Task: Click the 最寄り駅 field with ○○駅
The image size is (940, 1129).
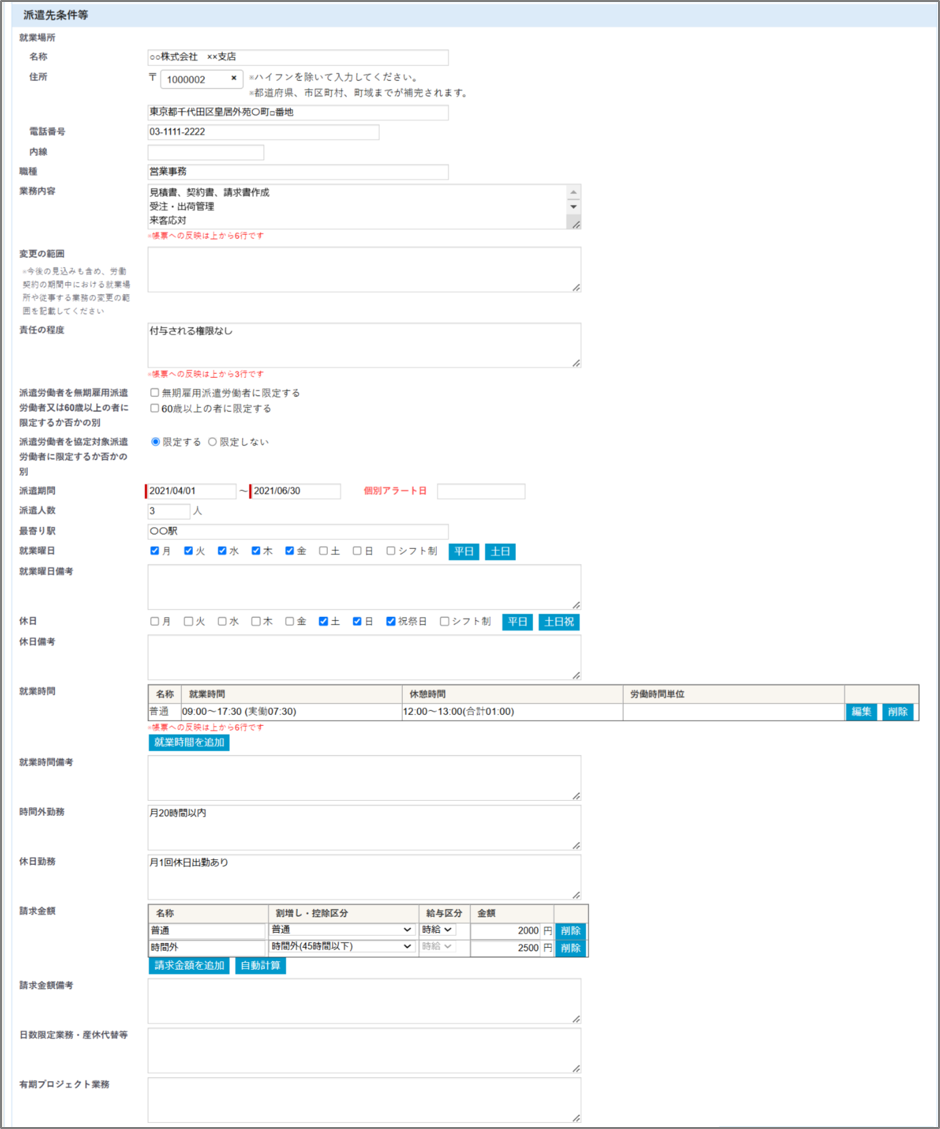Action: [298, 531]
